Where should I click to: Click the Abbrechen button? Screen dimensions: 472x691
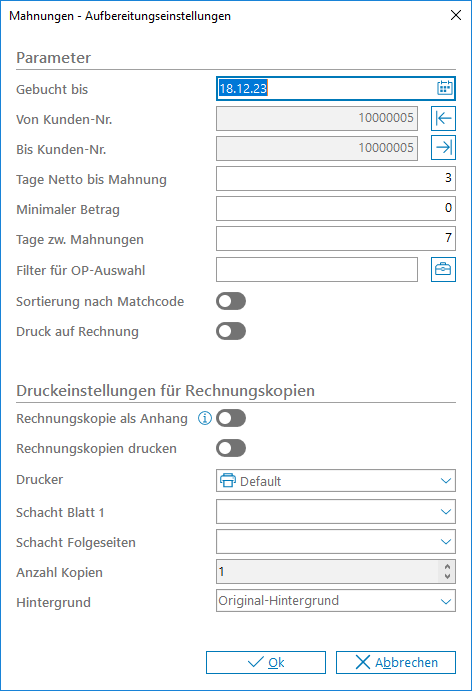click(396, 662)
